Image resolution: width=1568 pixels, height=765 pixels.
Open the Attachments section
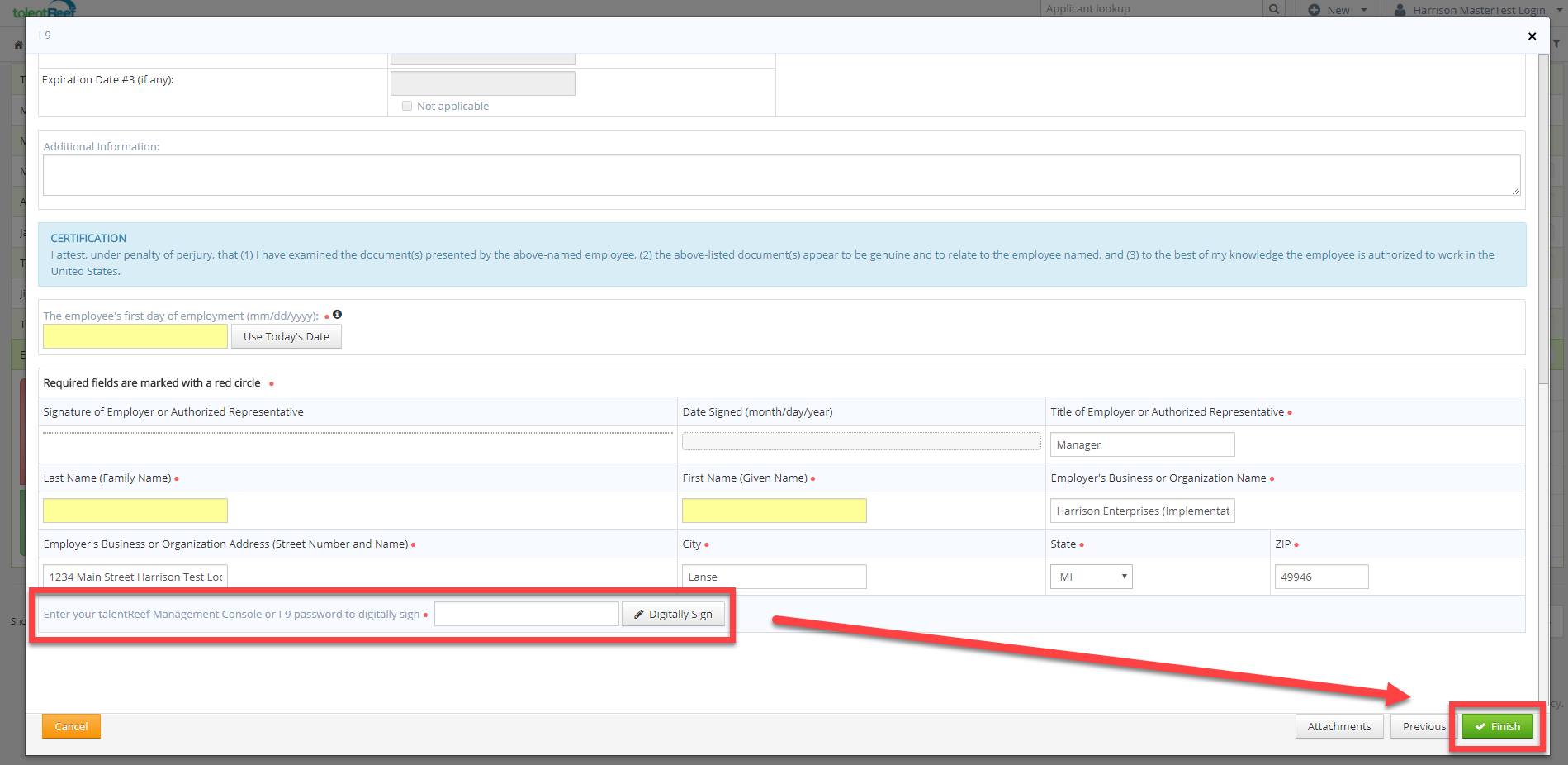click(1338, 726)
